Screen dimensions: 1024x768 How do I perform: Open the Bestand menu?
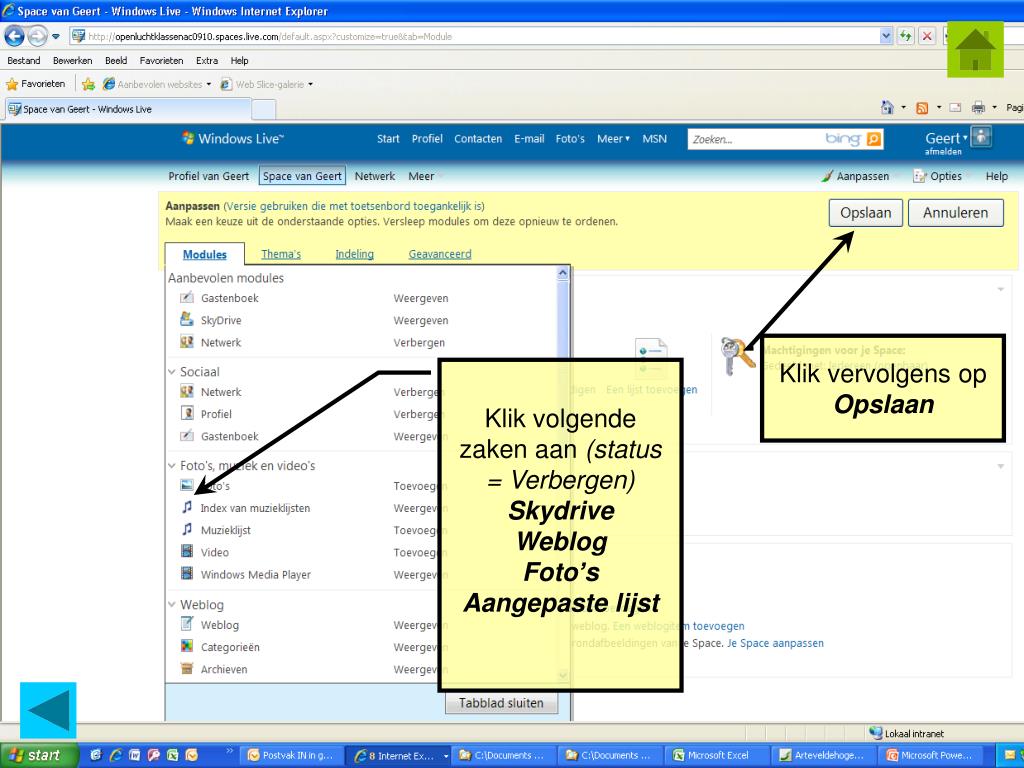[24, 60]
